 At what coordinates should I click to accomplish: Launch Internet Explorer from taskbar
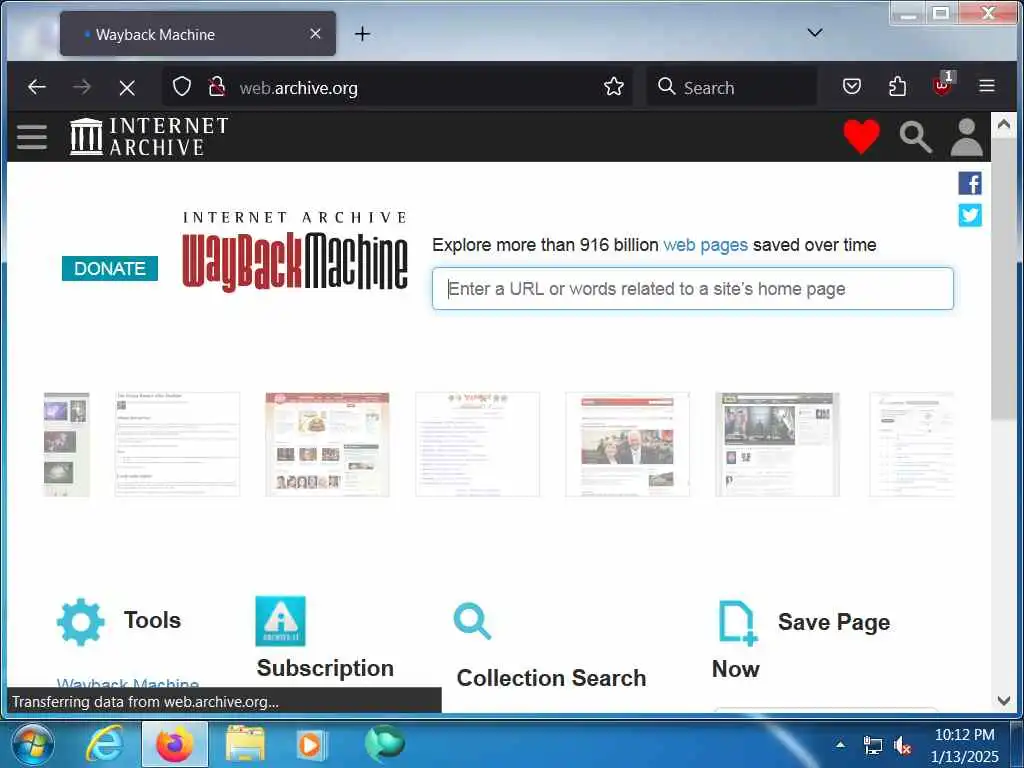[x=105, y=744]
